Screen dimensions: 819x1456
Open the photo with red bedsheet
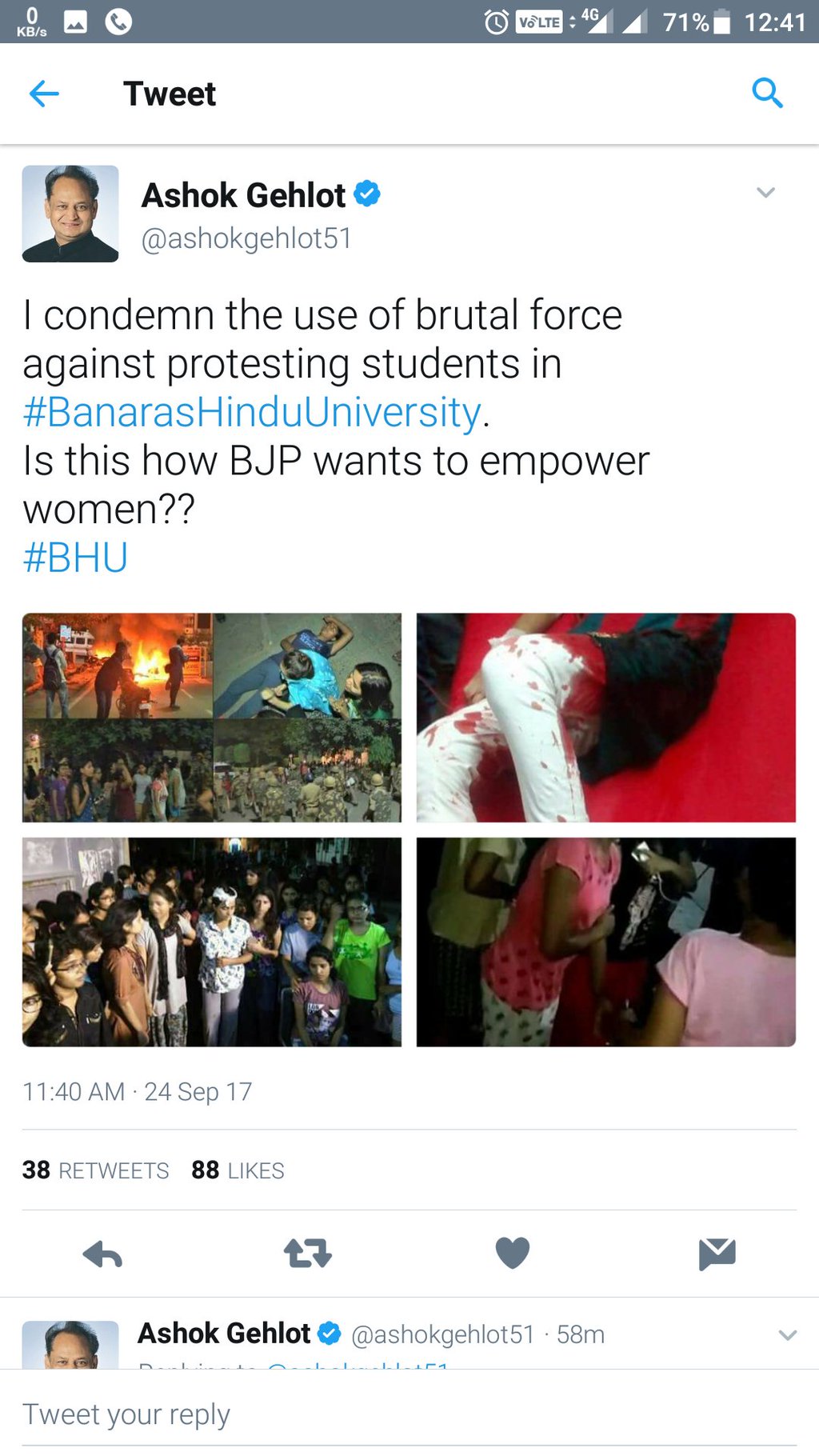pyautogui.click(x=606, y=718)
